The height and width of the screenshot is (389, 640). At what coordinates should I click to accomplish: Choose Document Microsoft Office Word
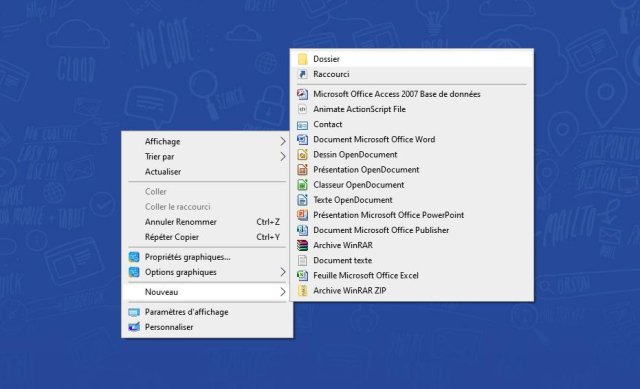(x=412, y=140)
